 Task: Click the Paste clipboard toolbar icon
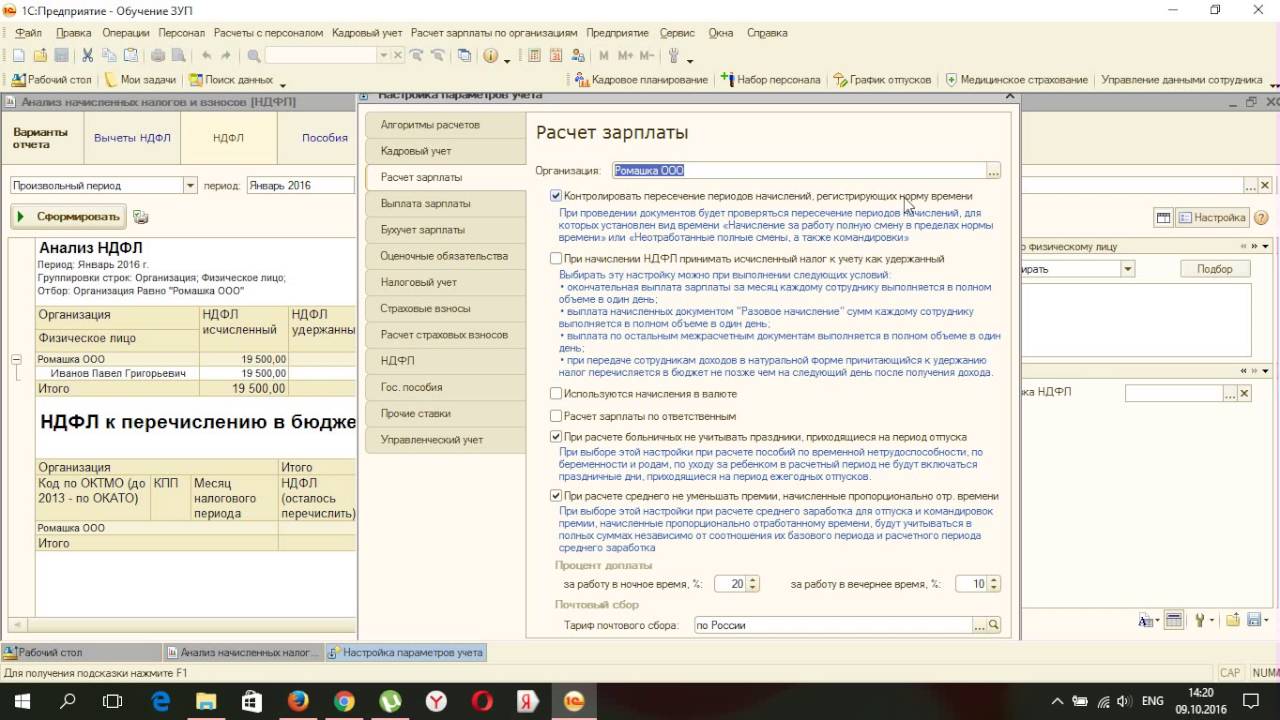(129, 56)
